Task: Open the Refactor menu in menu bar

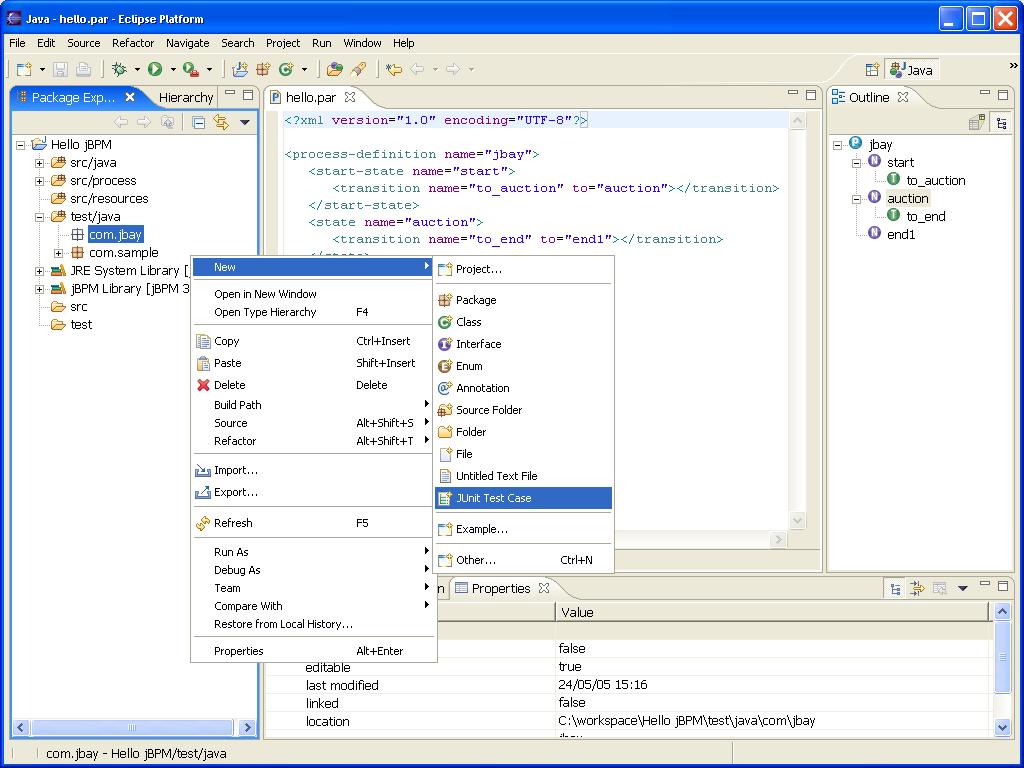Action: pyautogui.click(x=133, y=43)
